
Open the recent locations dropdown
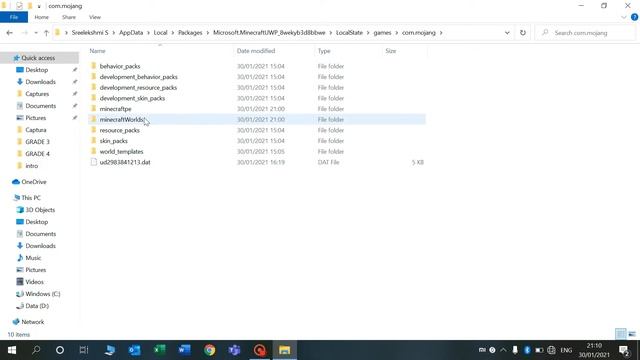tap(36, 33)
